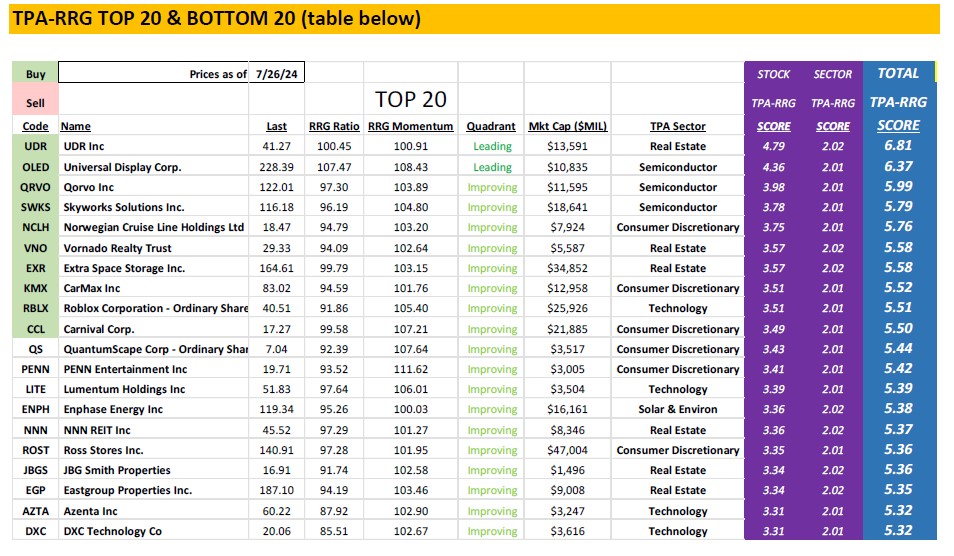Select the SWKS ticker code cell
The width and height of the screenshot is (954, 556).
coord(35,207)
